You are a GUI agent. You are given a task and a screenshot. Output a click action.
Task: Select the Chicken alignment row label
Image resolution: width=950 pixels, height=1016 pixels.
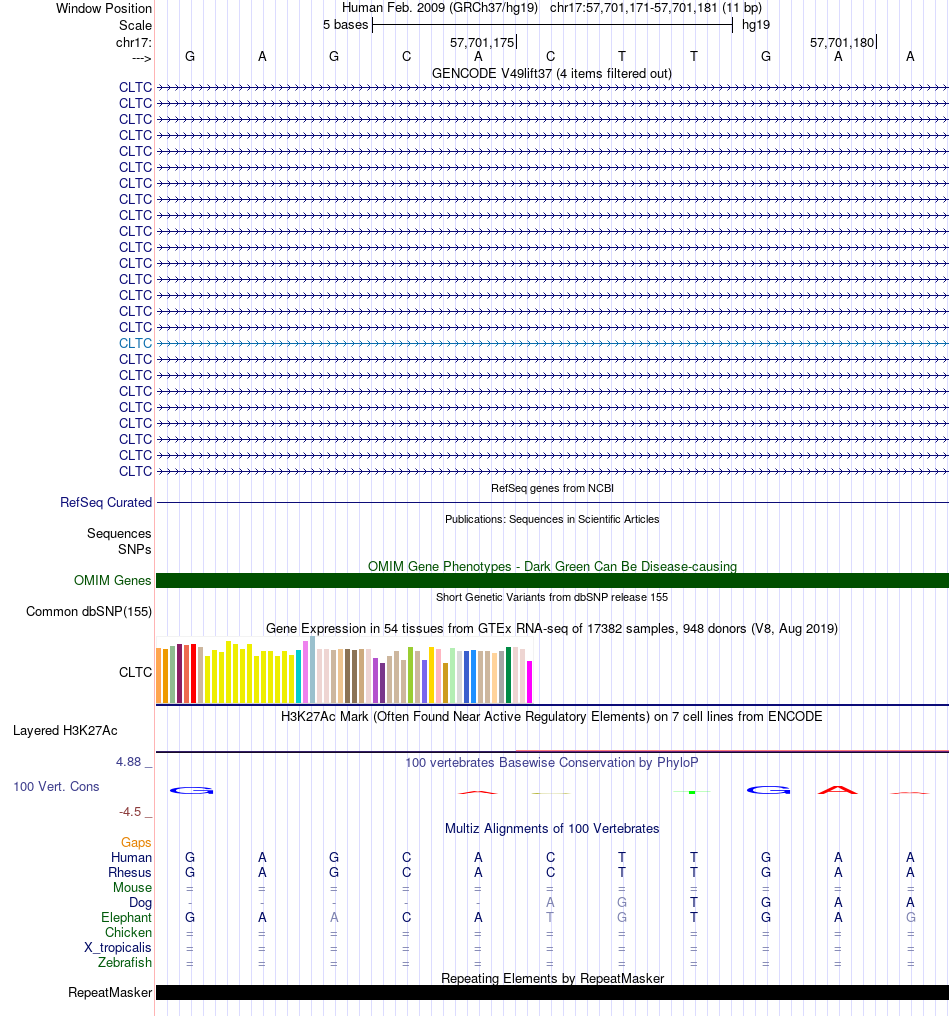click(128, 932)
